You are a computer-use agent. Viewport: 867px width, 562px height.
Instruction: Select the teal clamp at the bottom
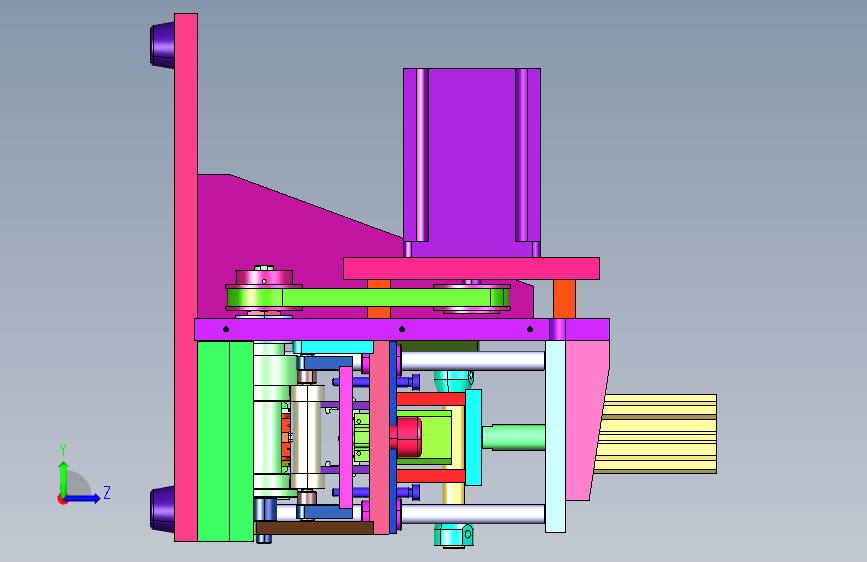(453, 535)
